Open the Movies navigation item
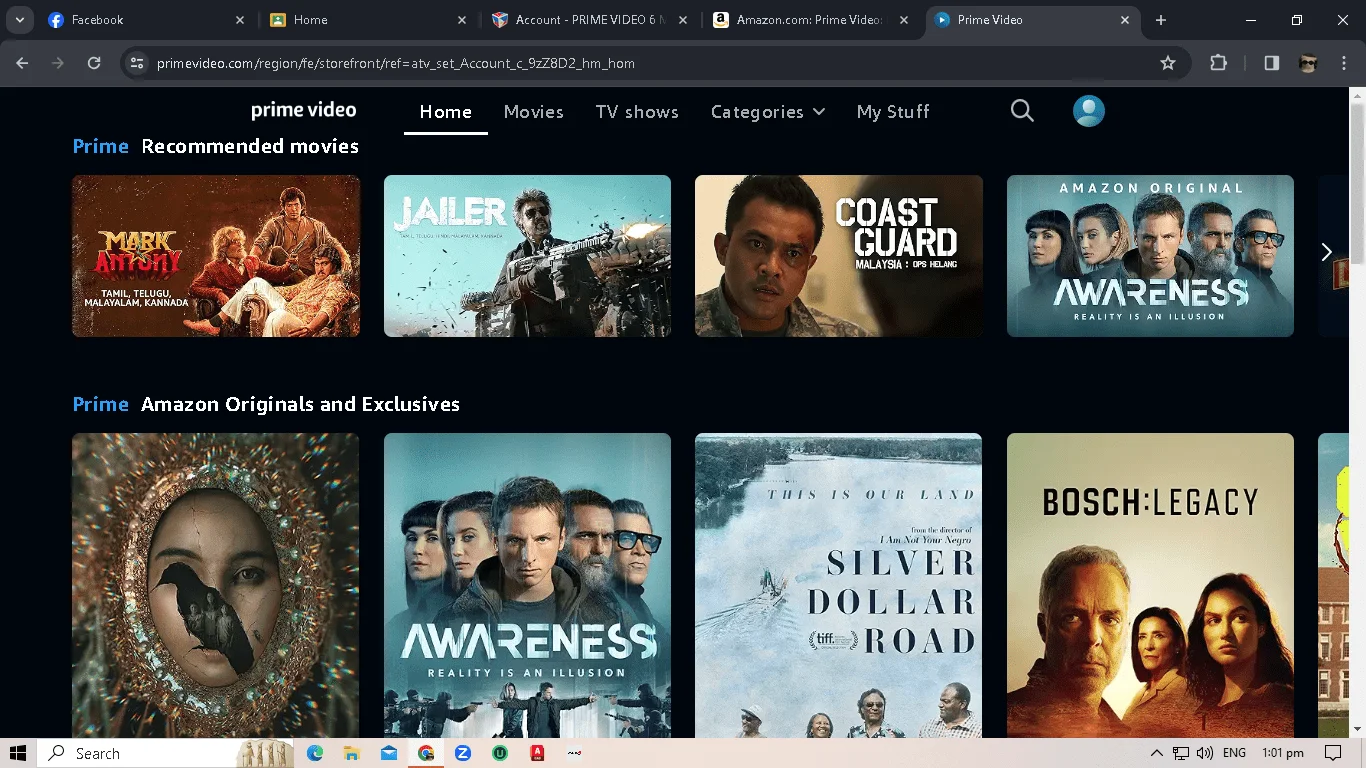The height and width of the screenshot is (768, 1366). click(x=534, y=112)
